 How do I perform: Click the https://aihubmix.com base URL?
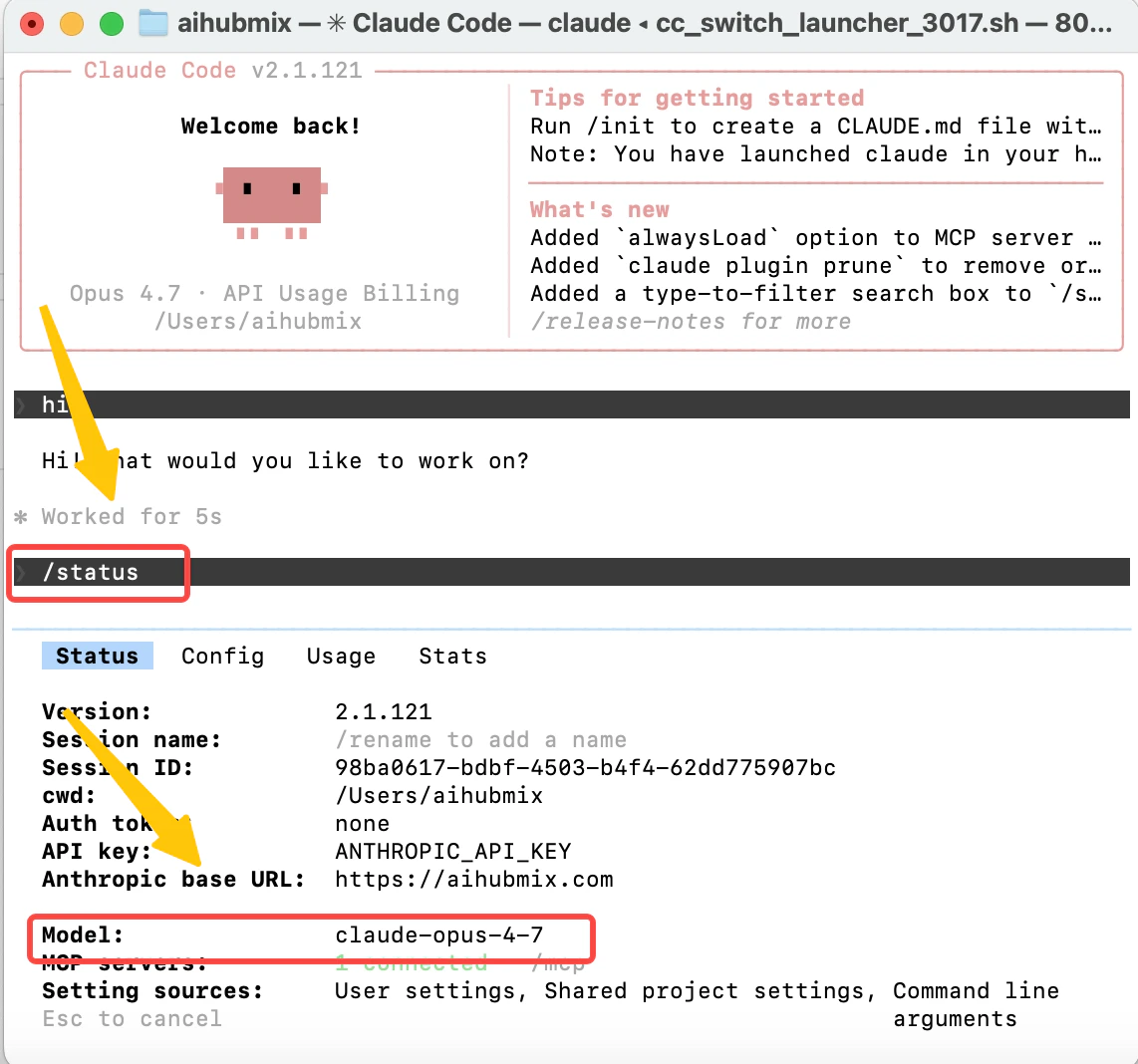pyautogui.click(x=474, y=879)
